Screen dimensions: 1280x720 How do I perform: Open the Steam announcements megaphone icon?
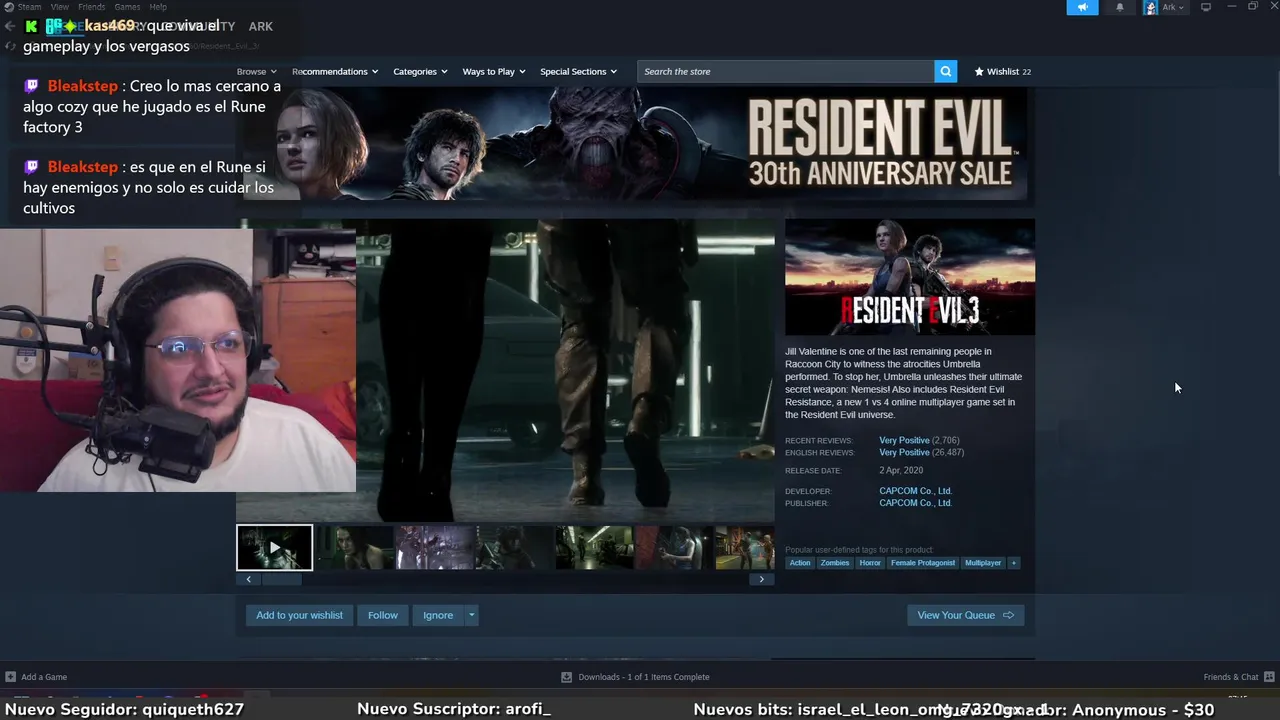[1082, 7]
